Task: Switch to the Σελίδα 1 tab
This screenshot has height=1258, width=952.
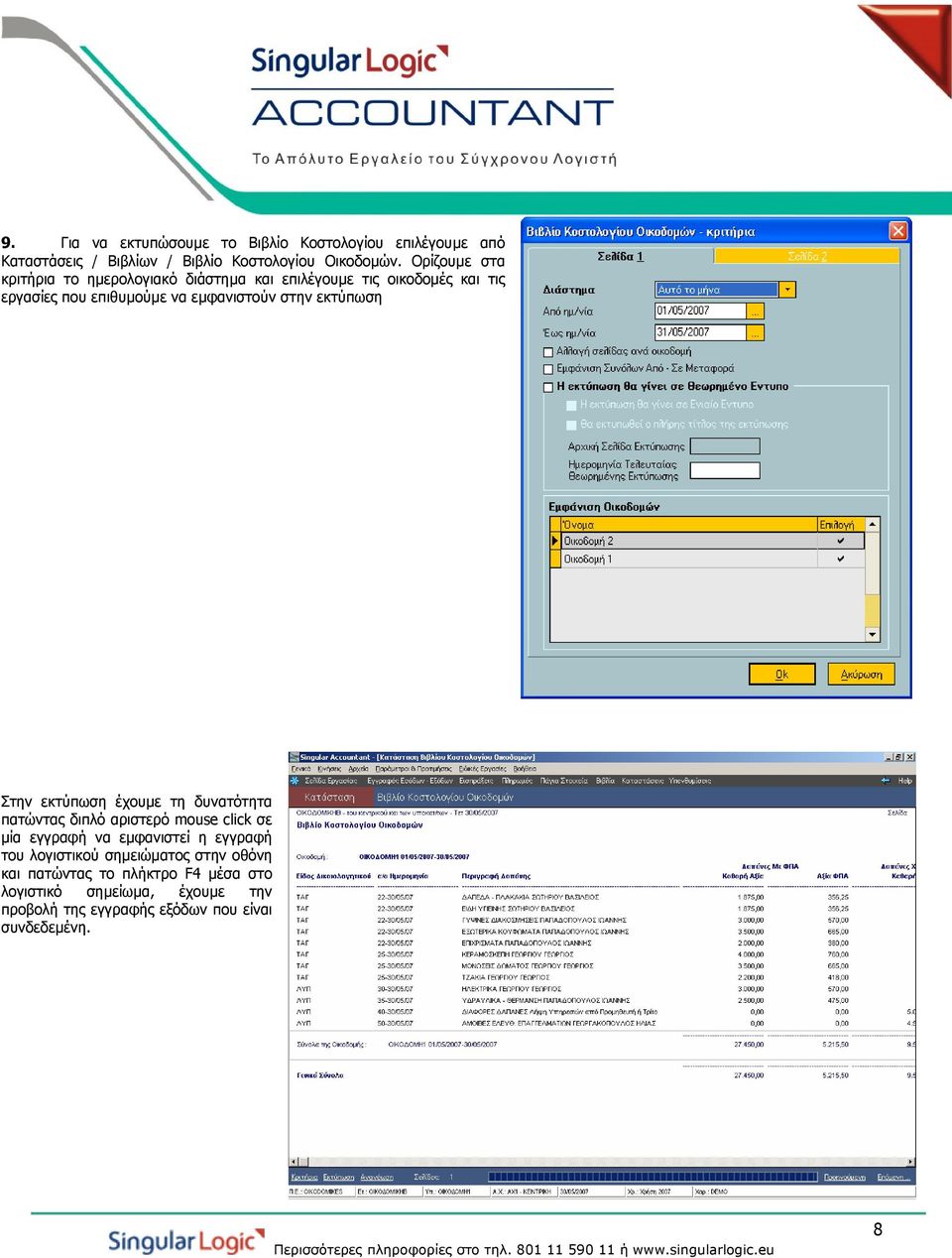Action: pos(621,256)
